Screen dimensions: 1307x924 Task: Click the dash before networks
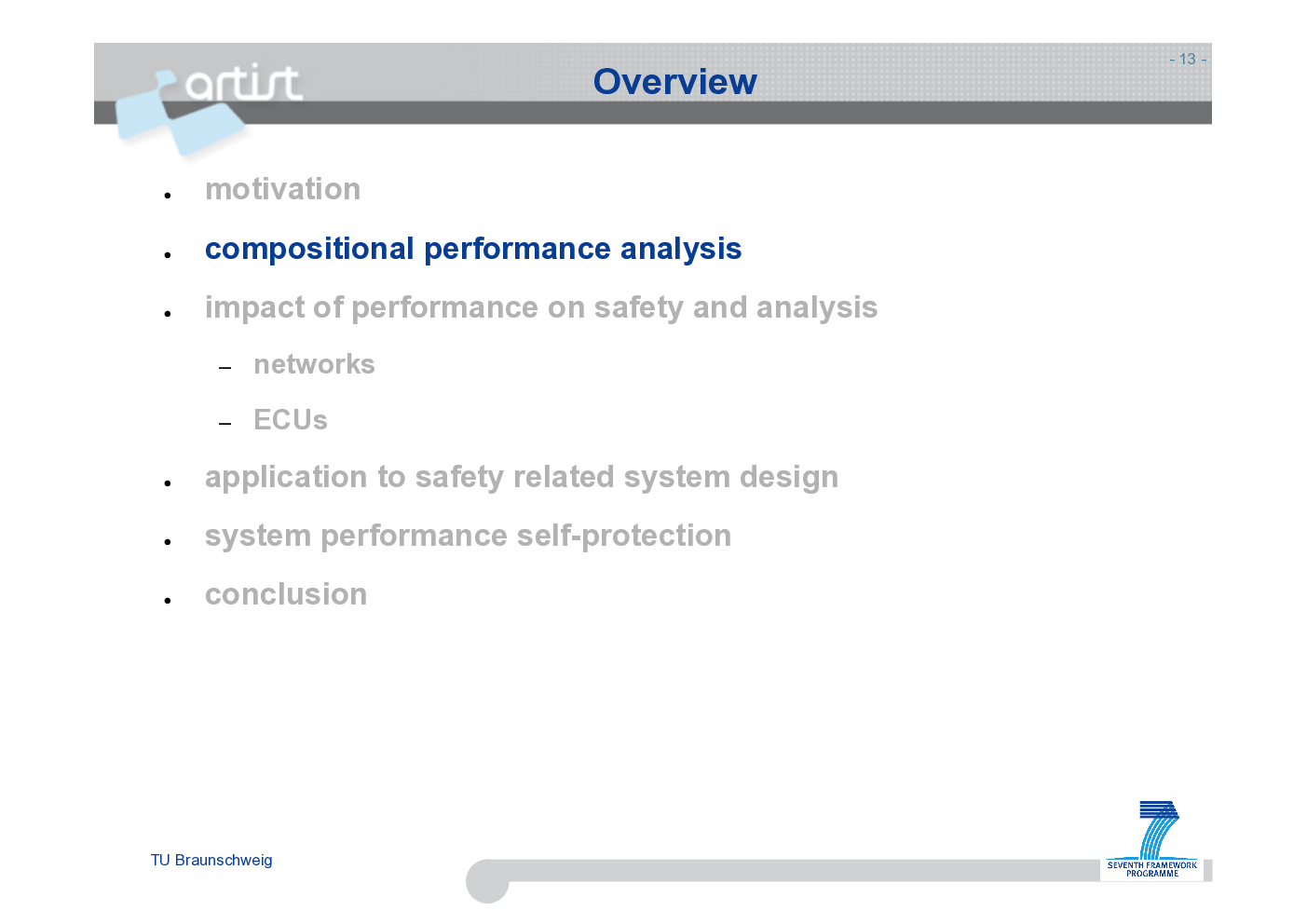click(x=225, y=368)
